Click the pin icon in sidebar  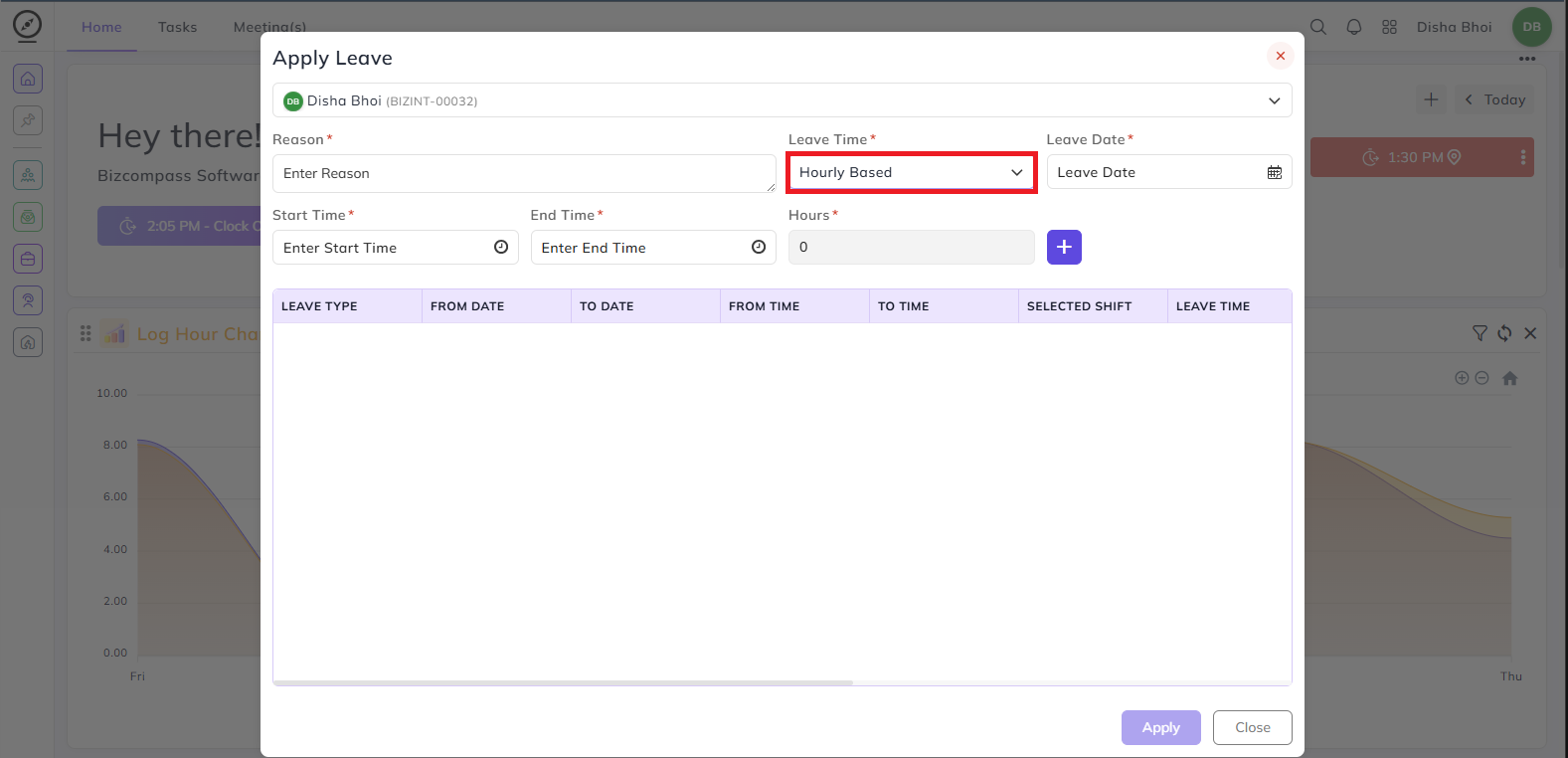click(x=28, y=120)
